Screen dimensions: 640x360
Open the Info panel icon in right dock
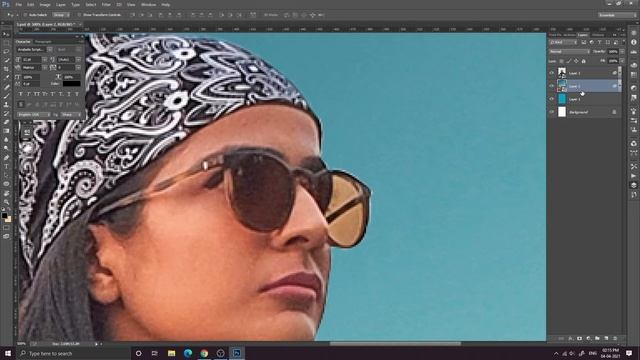tap(633, 42)
